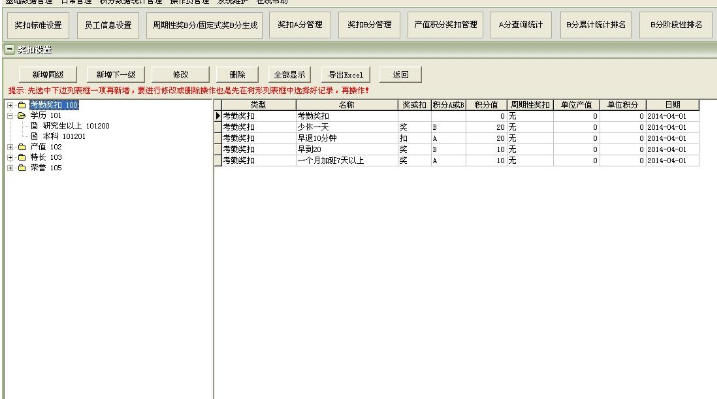Click the 名称 column header
Screen dimensions: 717x399
tap(347, 105)
